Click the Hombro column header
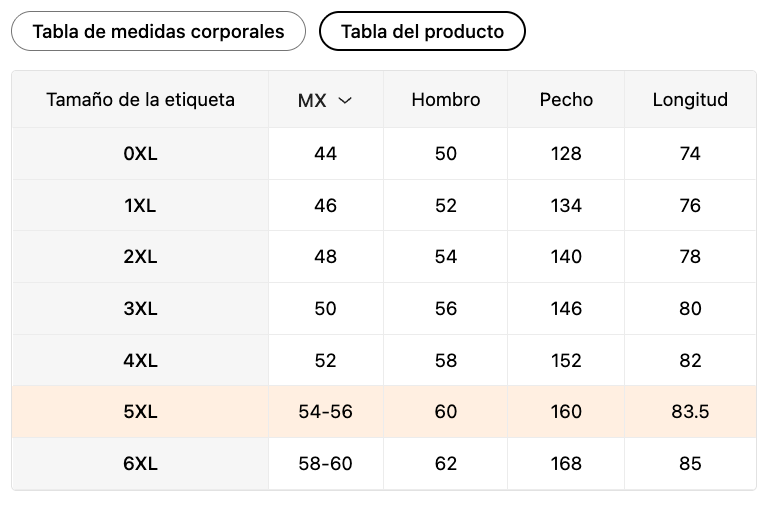774x510 pixels. 446,99
